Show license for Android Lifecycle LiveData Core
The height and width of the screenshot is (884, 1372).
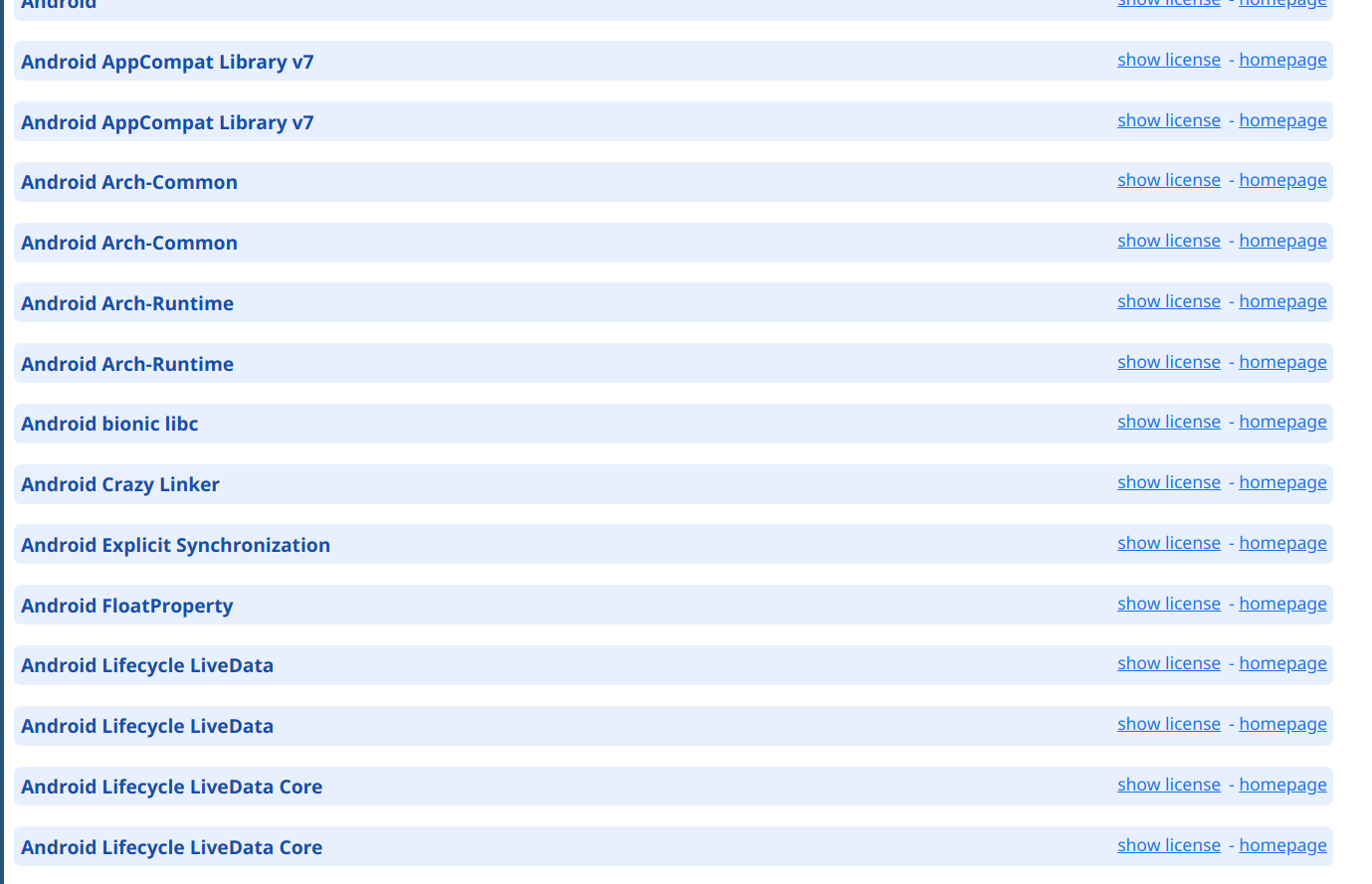1168,785
